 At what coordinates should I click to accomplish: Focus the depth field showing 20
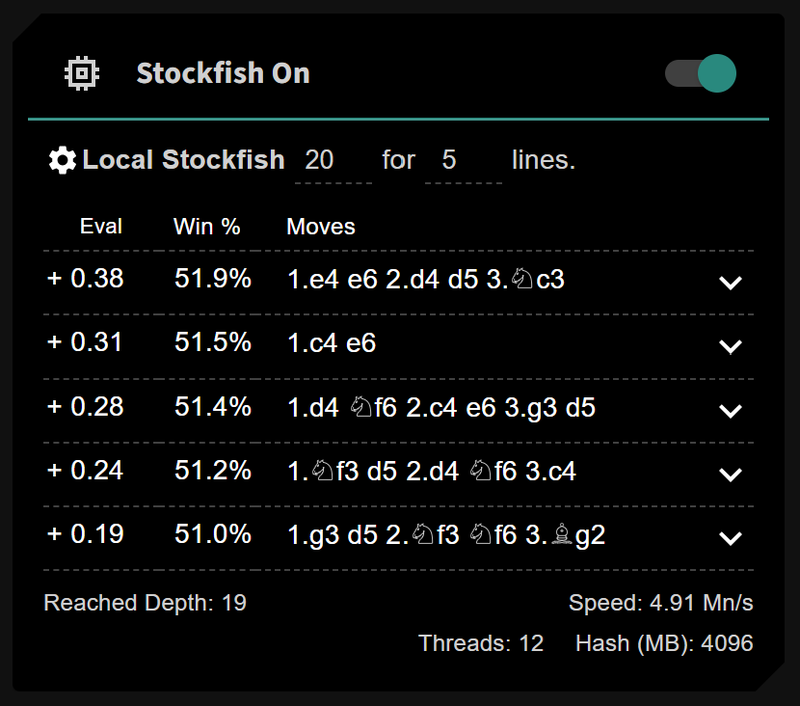click(x=332, y=160)
